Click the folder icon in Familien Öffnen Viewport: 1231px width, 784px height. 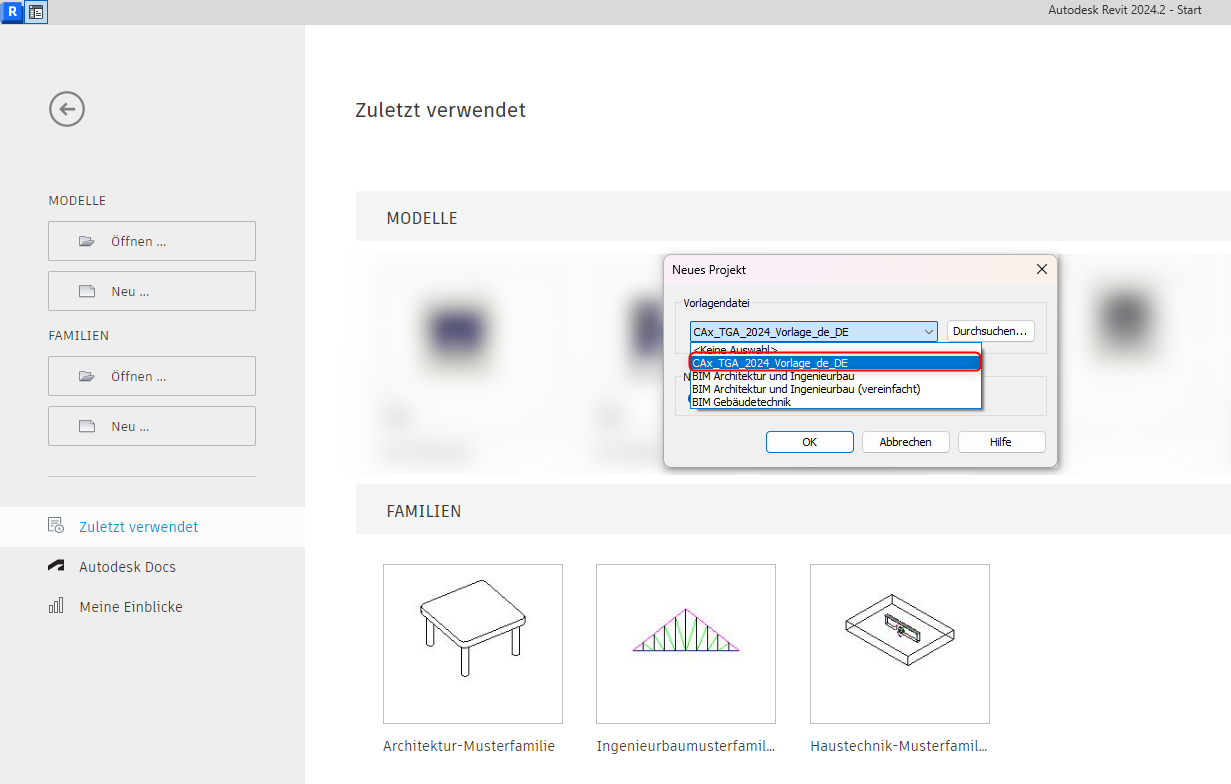[87, 376]
